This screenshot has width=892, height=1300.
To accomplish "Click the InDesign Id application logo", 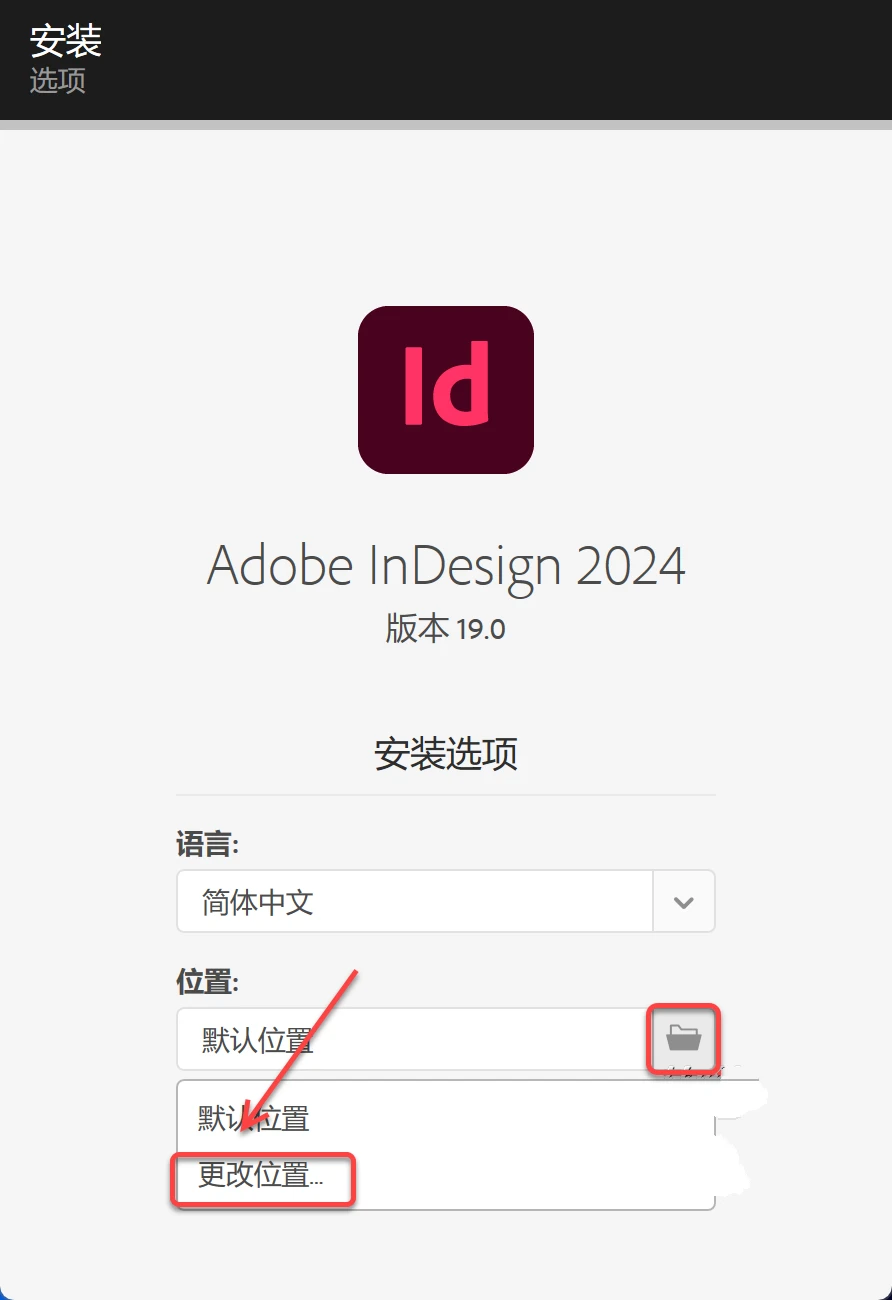I will click(x=446, y=390).
